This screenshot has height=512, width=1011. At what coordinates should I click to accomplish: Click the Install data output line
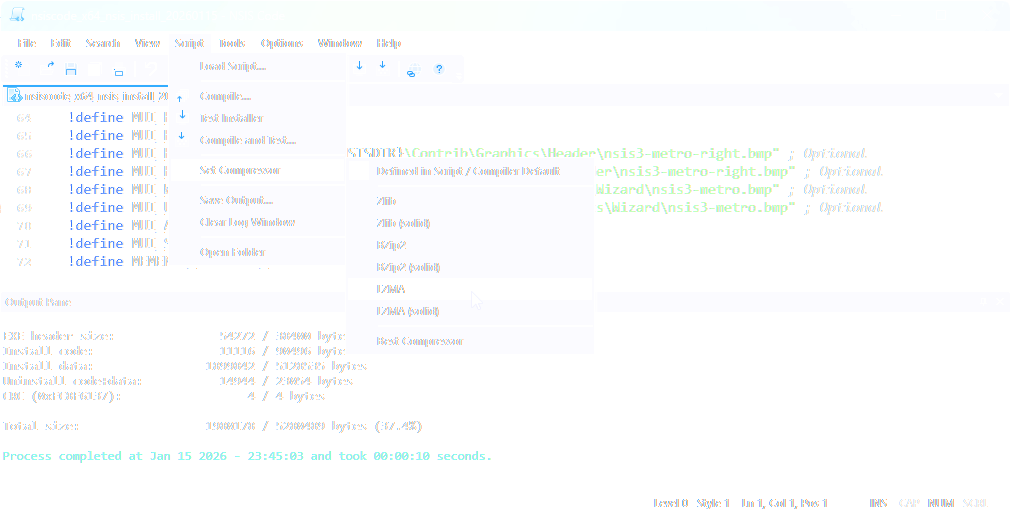click(184, 366)
